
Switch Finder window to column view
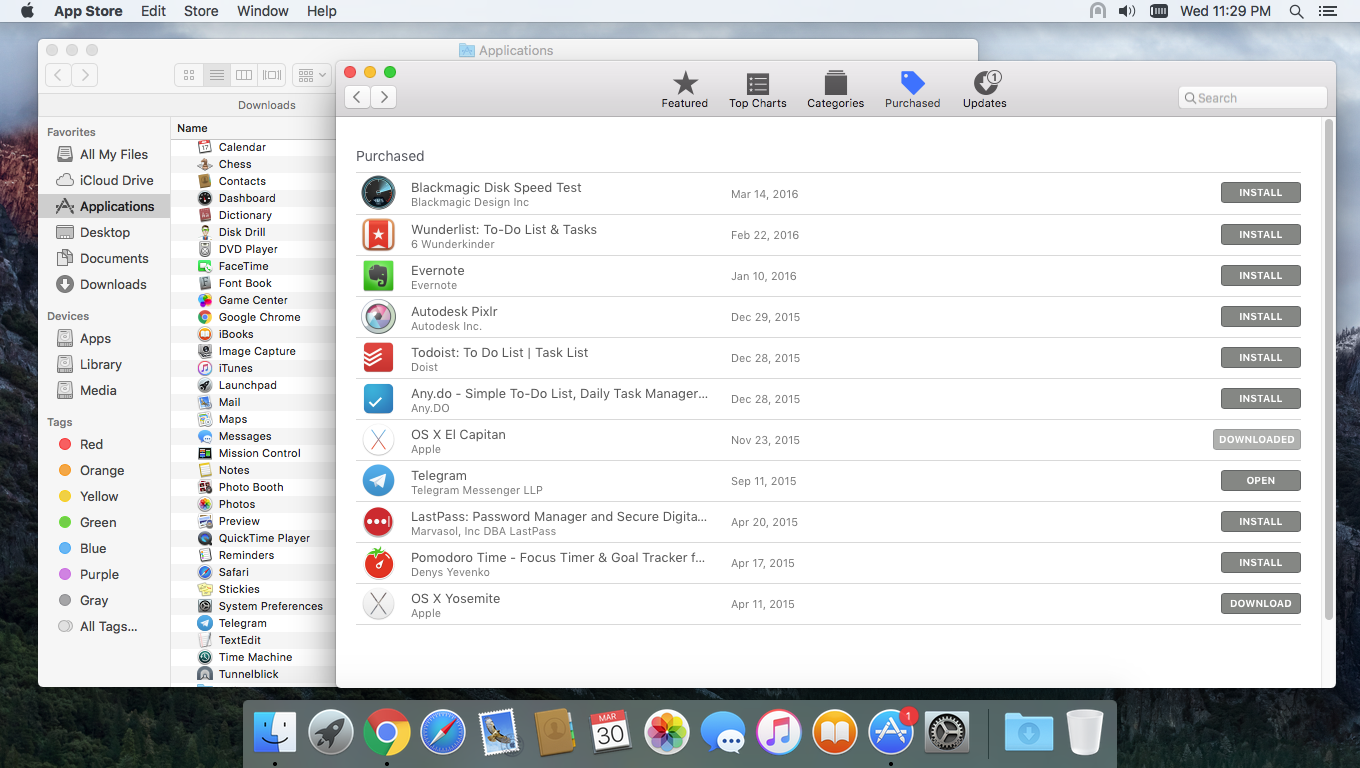pos(244,75)
